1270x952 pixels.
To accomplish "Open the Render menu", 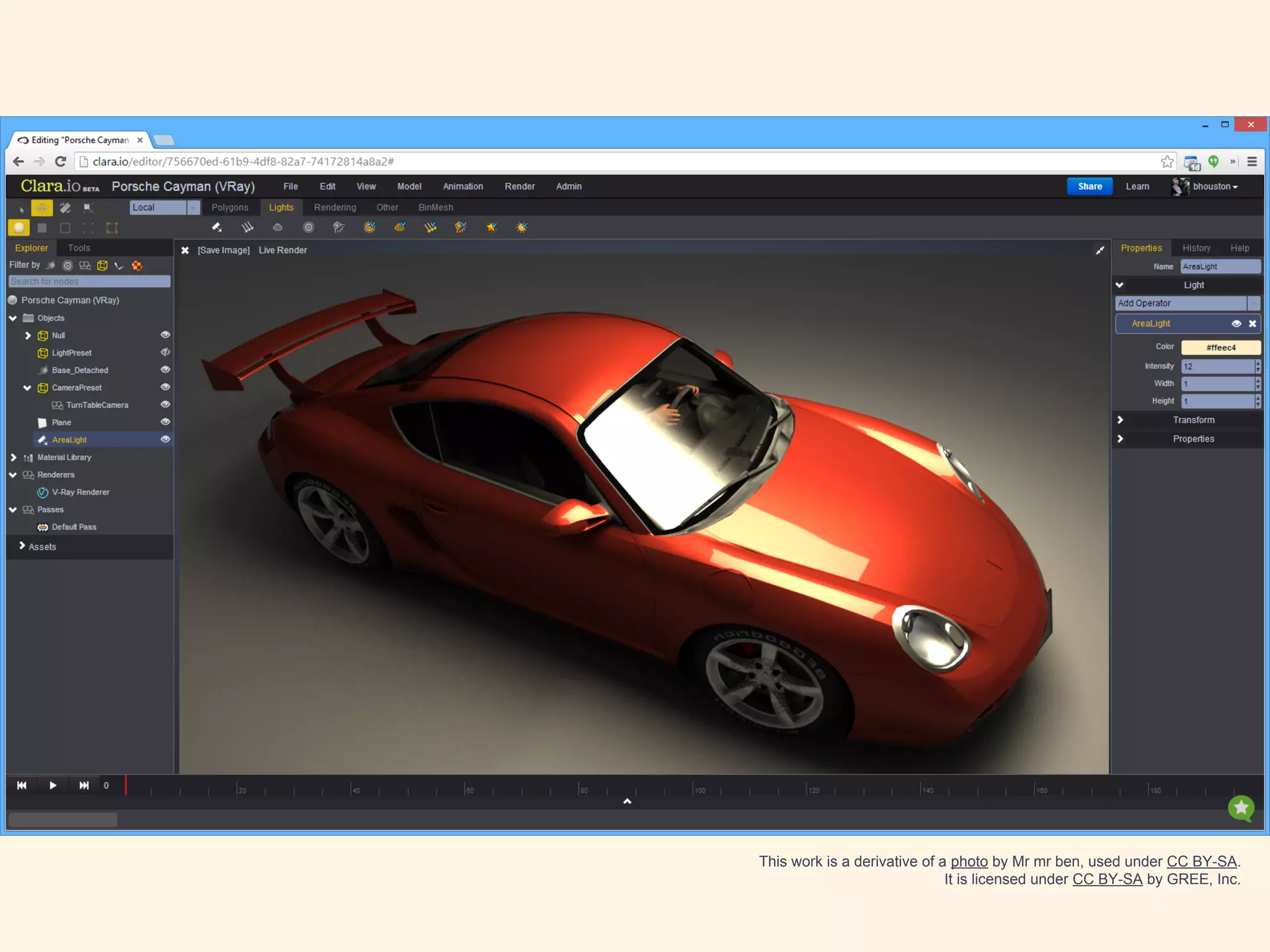I will (x=519, y=187).
